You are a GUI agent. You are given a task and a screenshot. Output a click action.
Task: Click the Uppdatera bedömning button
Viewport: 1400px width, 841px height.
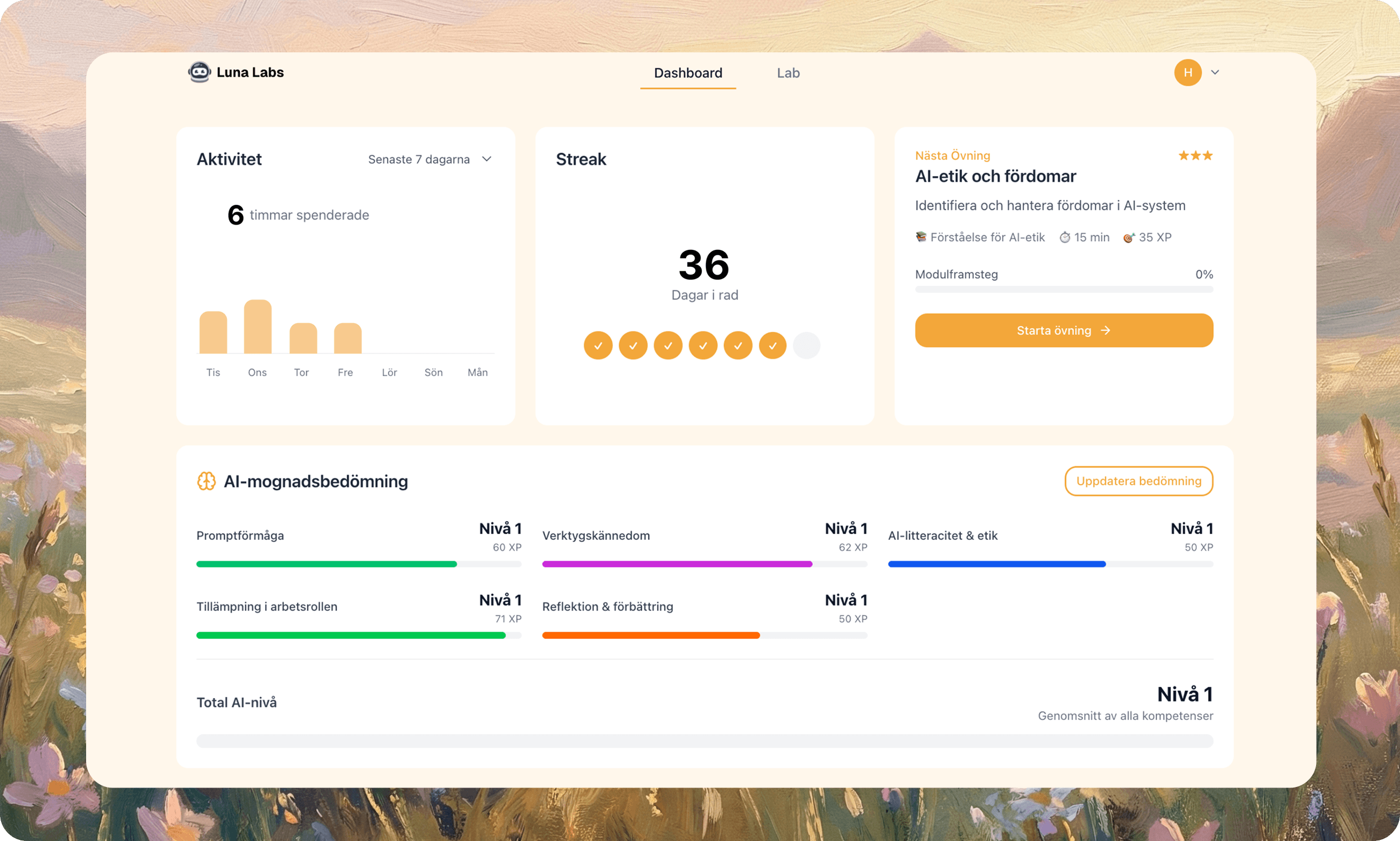1138,481
